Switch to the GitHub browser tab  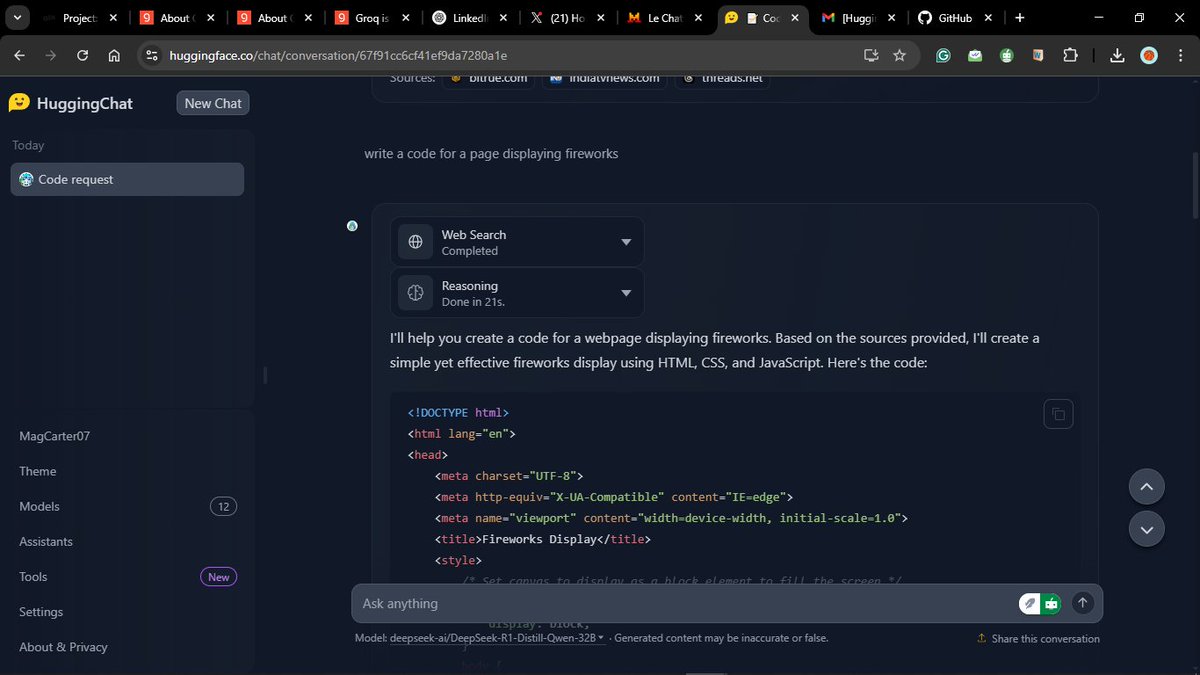pyautogui.click(x=956, y=18)
